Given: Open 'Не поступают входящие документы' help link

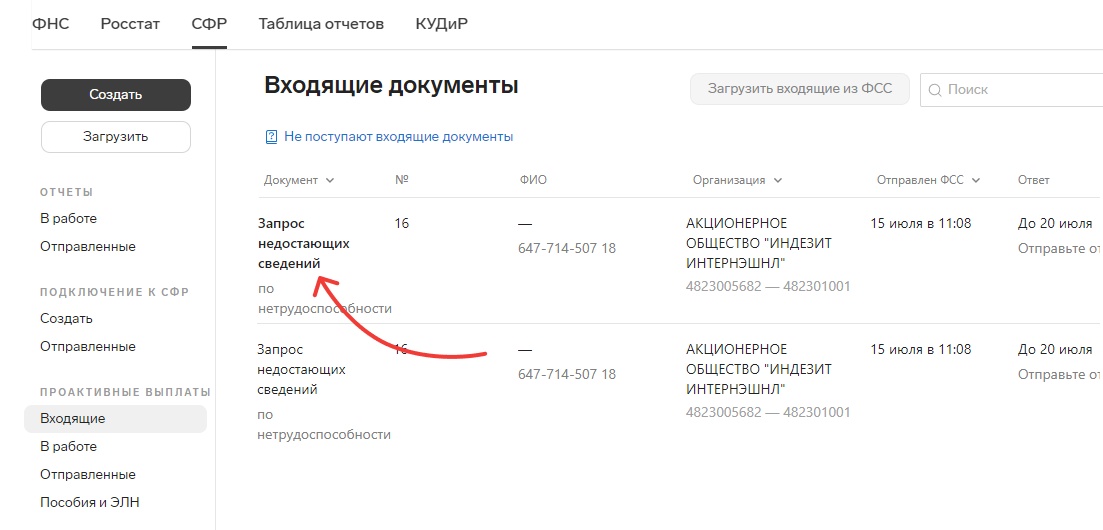Looking at the screenshot, I should click(399, 137).
